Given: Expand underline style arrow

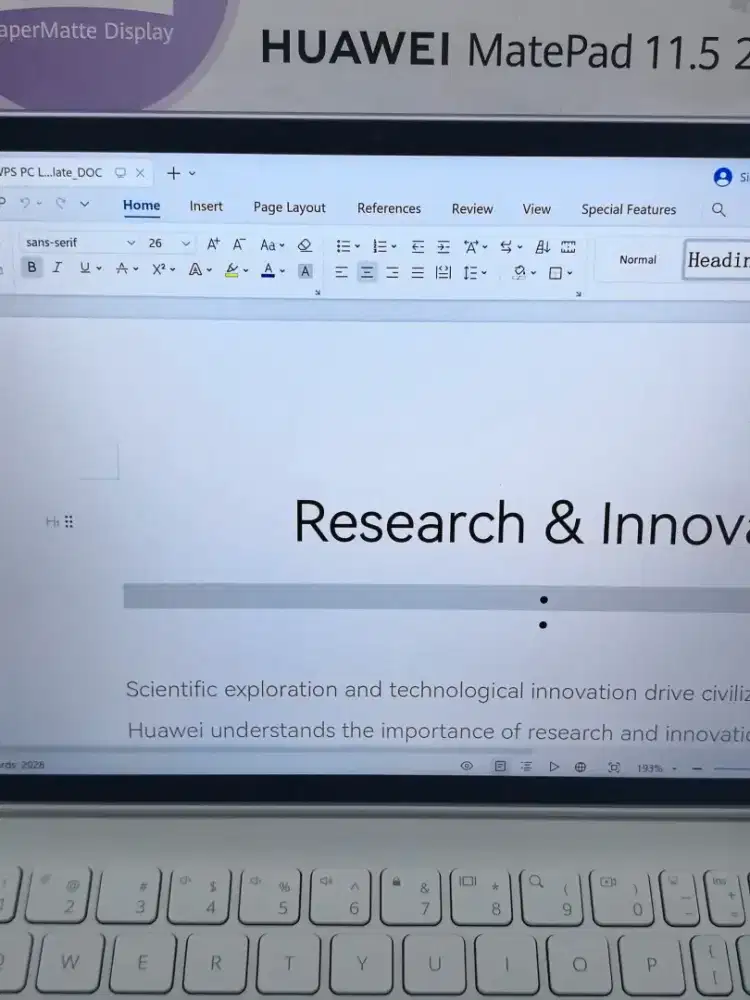Looking at the screenshot, I should [99, 269].
